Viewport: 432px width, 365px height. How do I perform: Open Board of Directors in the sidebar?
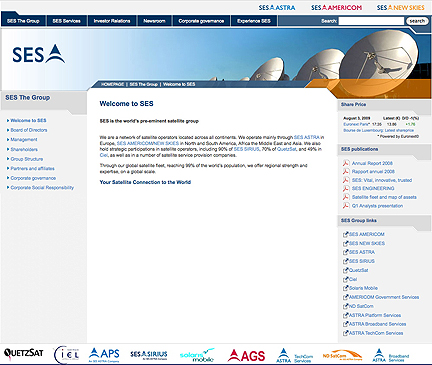click(29, 130)
